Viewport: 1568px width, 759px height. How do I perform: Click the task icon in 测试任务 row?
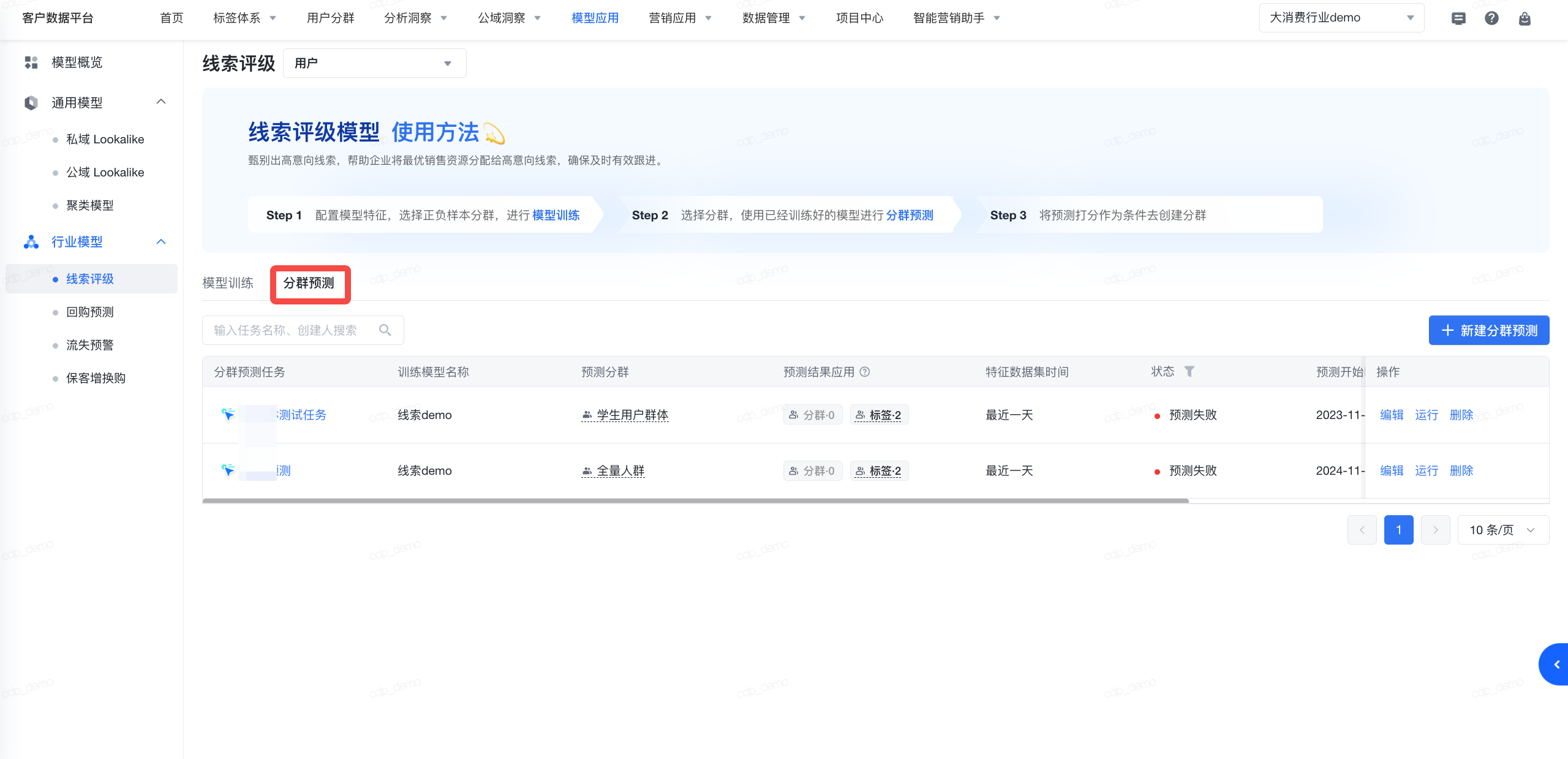[228, 415]
